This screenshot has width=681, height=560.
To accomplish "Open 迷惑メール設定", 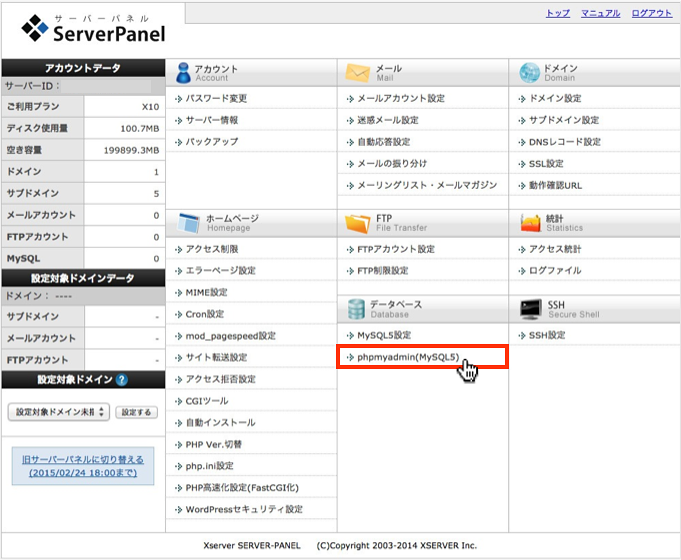I will [388, 120].
